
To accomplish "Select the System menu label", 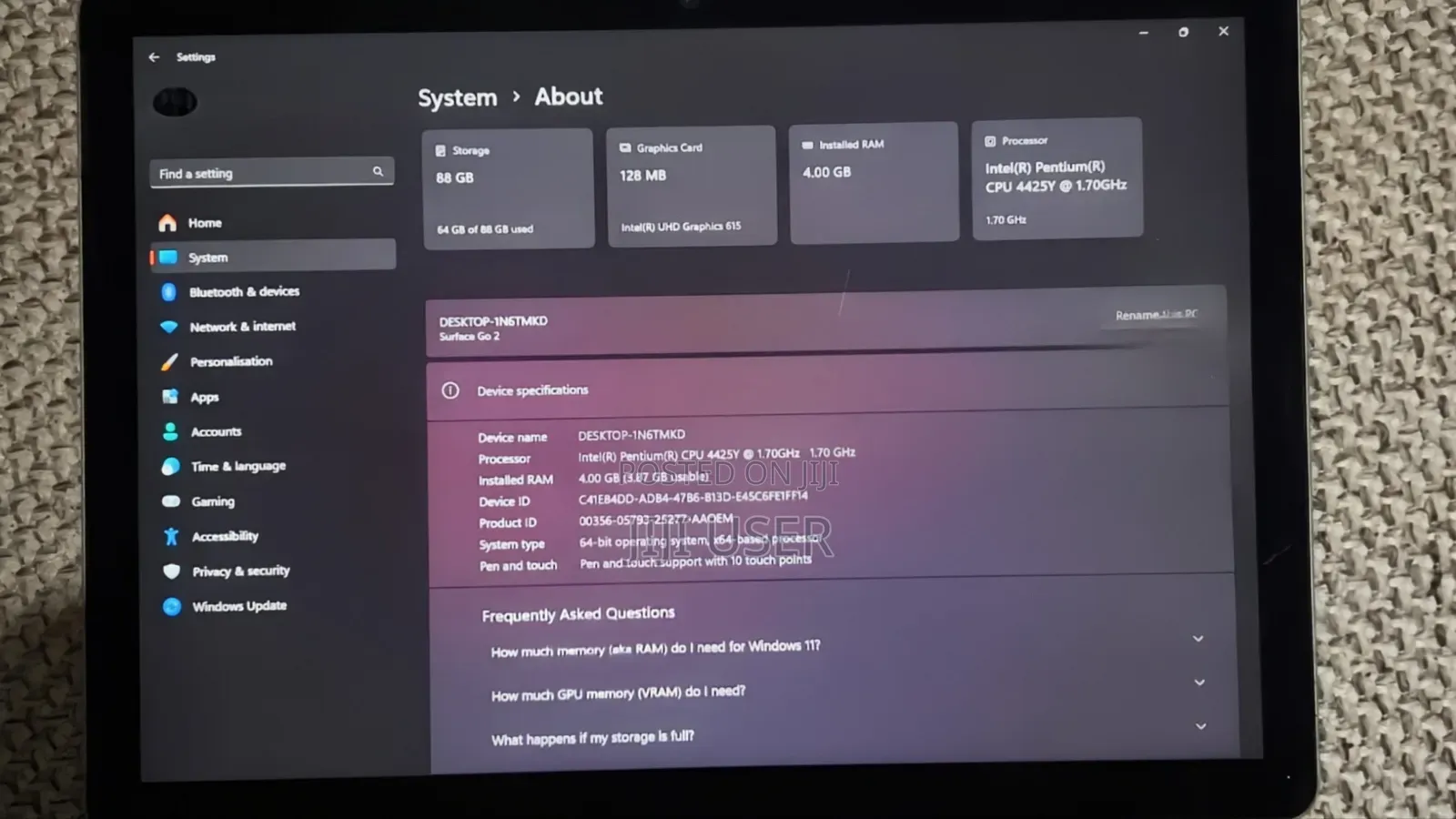I will click(208, 258).
